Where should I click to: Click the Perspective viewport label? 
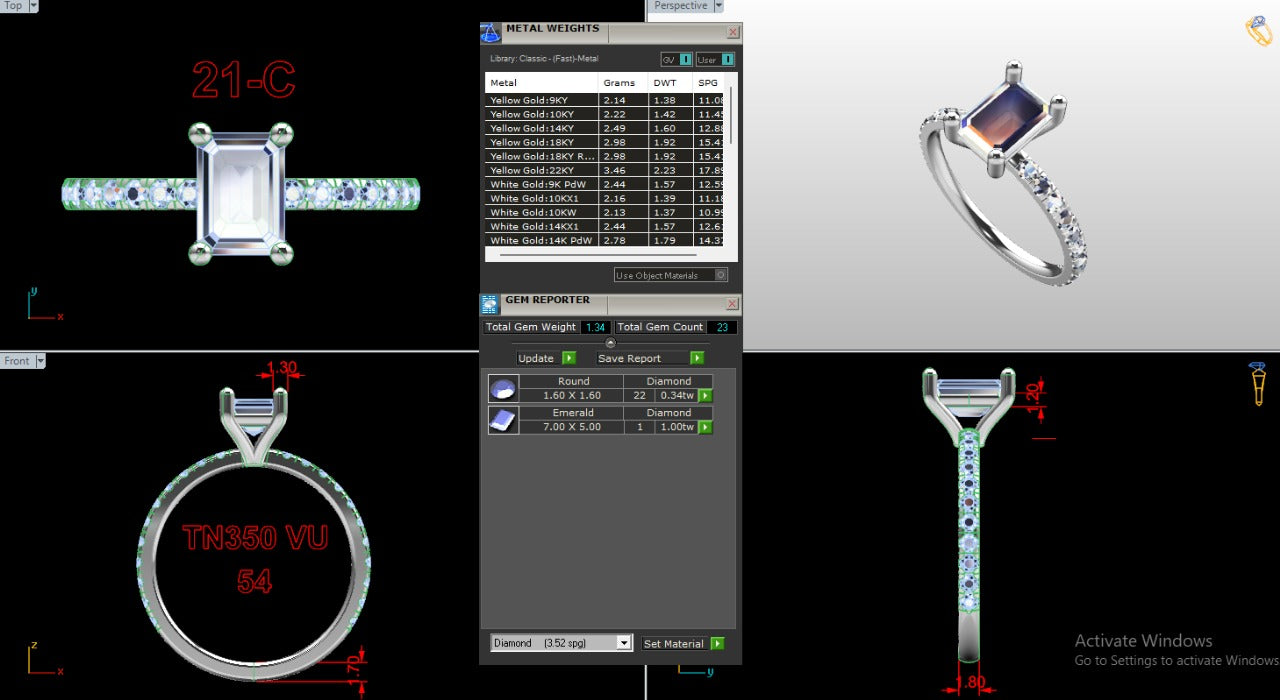(x=681, y=5)
